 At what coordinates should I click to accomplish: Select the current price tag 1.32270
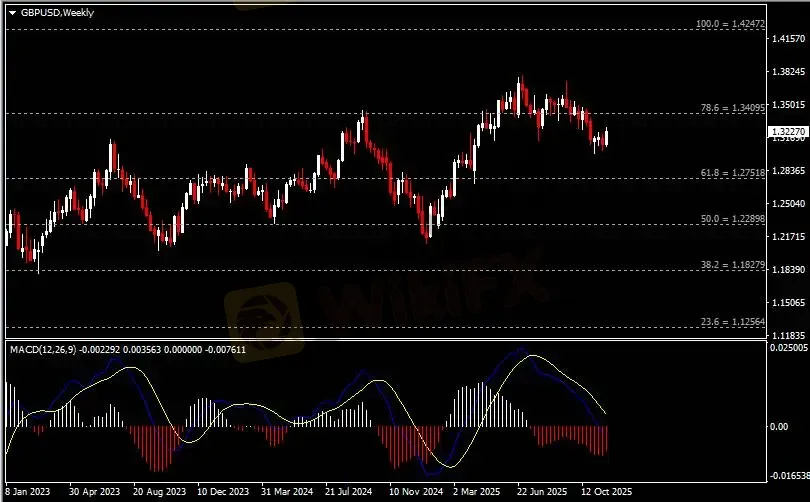pyautogui.click(x=786, y=132)
